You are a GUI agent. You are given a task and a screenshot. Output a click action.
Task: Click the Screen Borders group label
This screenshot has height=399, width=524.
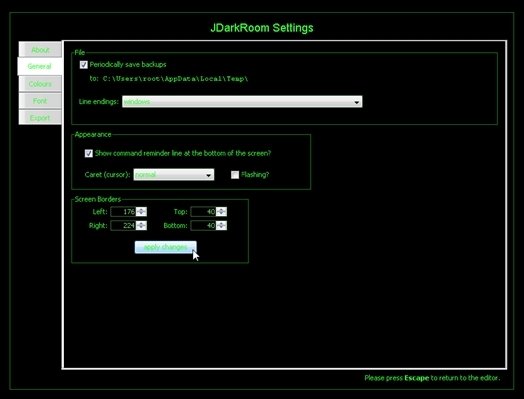(98, 199)
